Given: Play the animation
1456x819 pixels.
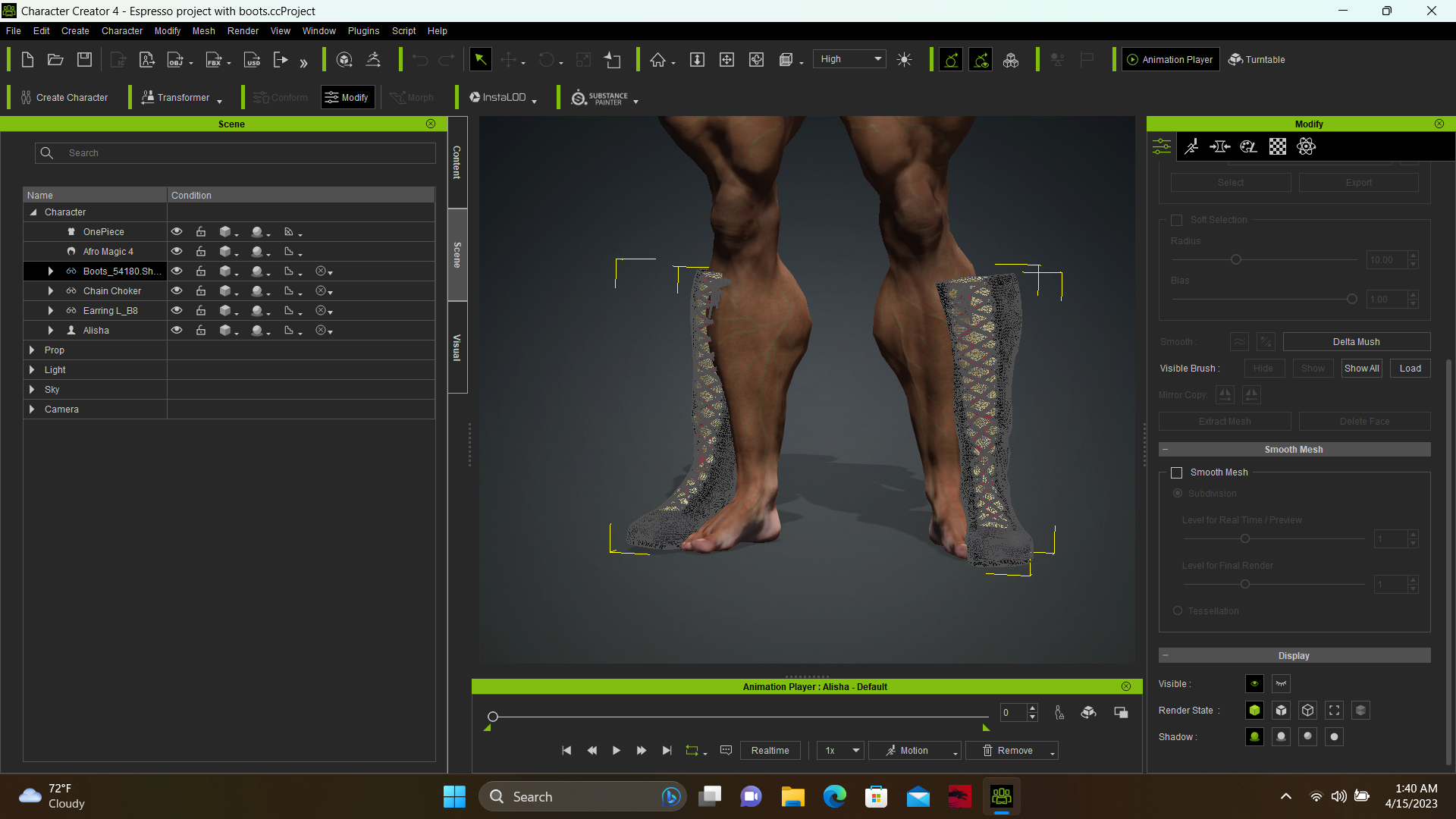Looking at the screenshot, I should [x=617, y=751].
